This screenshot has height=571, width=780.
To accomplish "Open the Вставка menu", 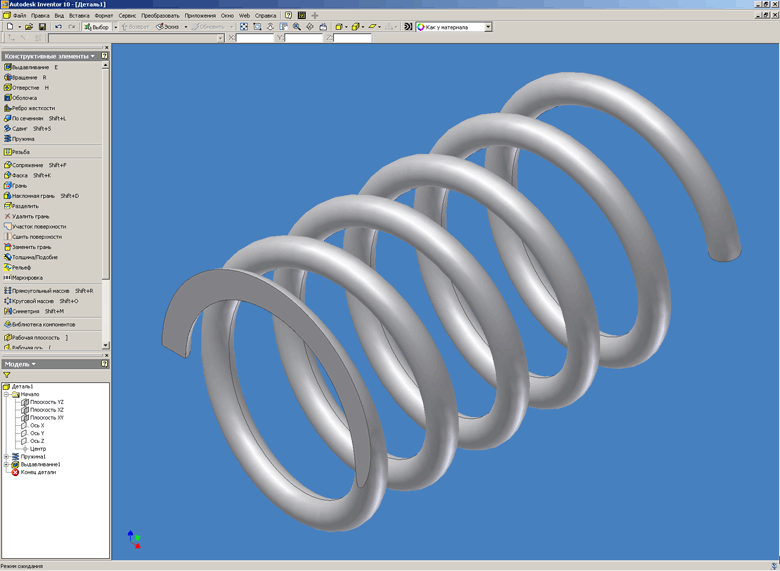I will (x=79, y=15).
